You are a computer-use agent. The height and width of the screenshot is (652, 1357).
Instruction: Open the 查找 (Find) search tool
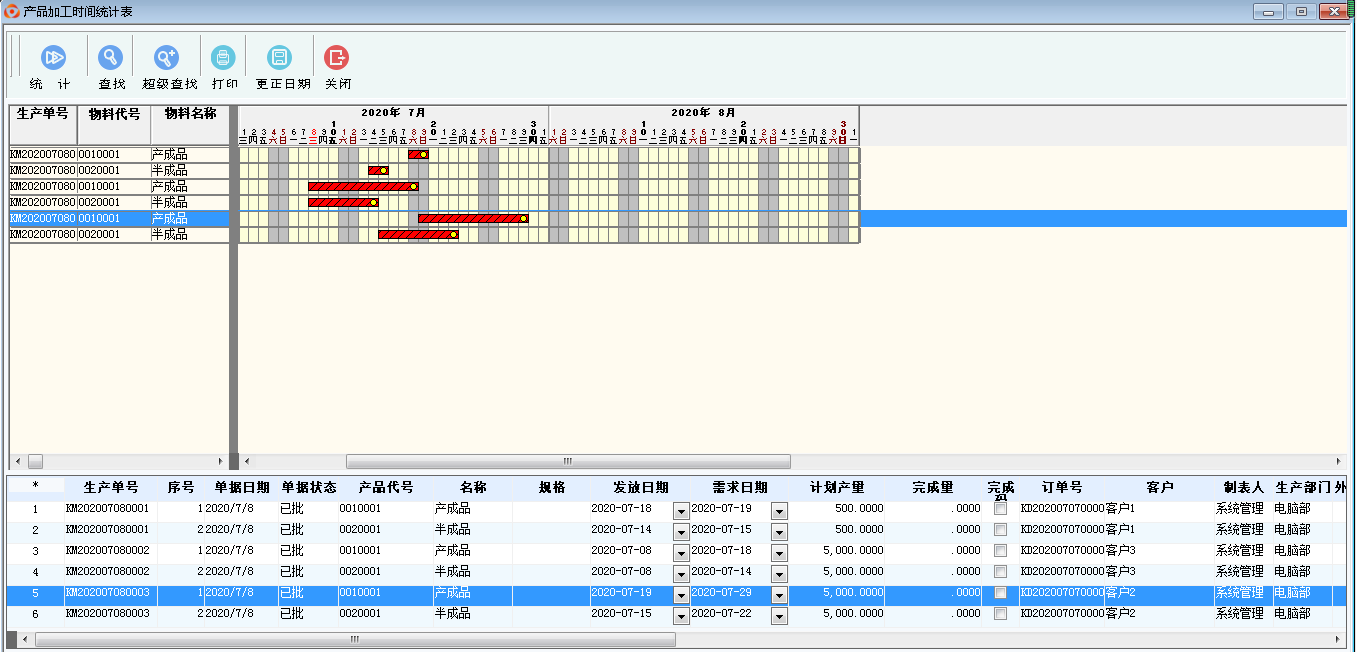pos(111,58)
